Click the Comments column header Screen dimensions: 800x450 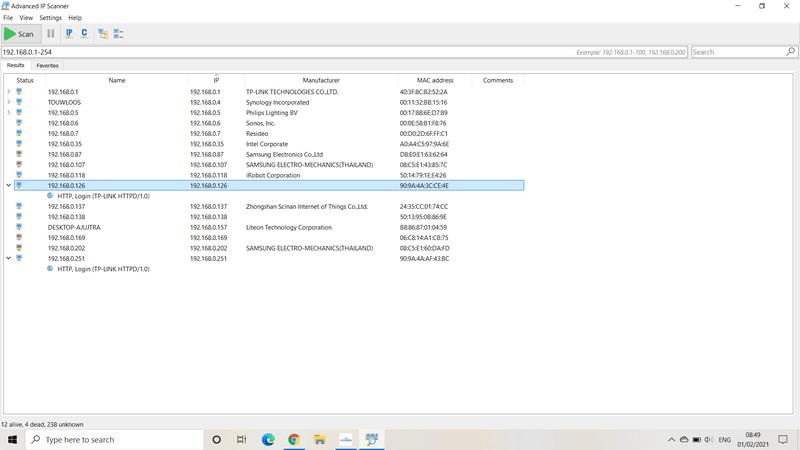coord(498,80)
